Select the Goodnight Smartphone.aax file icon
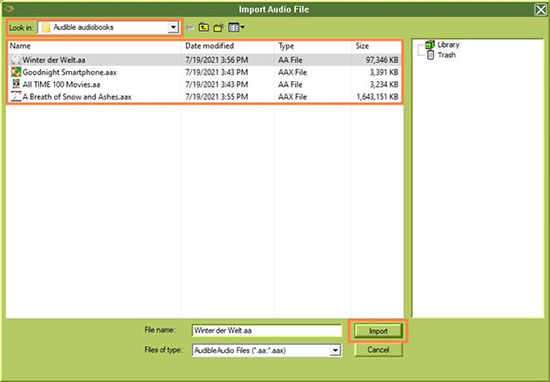The height and width of the screenshot is (382, 550). pos(16,72)
